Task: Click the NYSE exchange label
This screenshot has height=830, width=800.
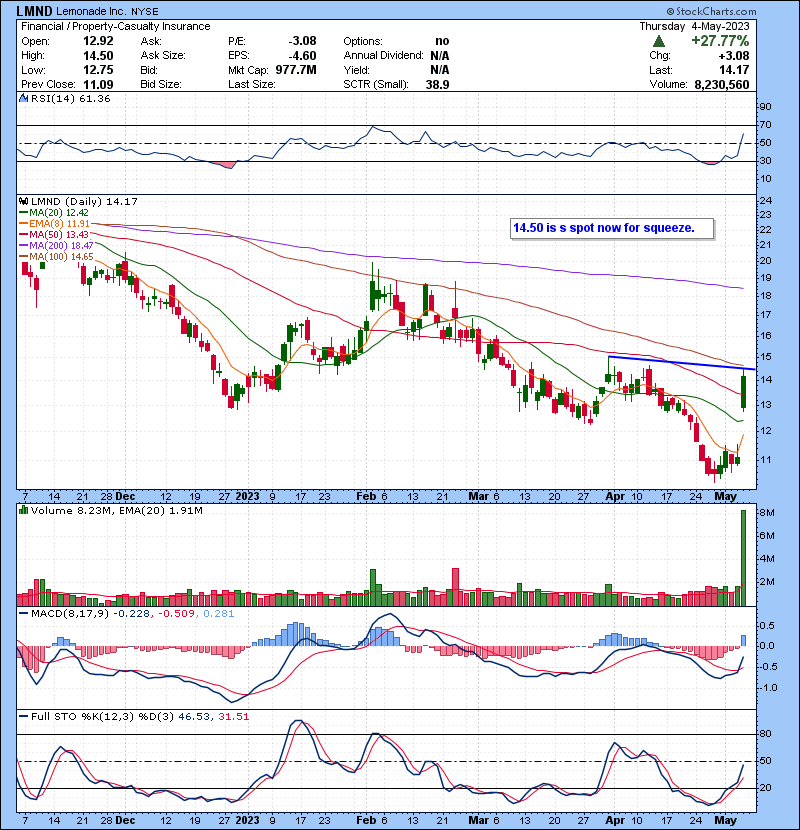Action: point(145,12)
